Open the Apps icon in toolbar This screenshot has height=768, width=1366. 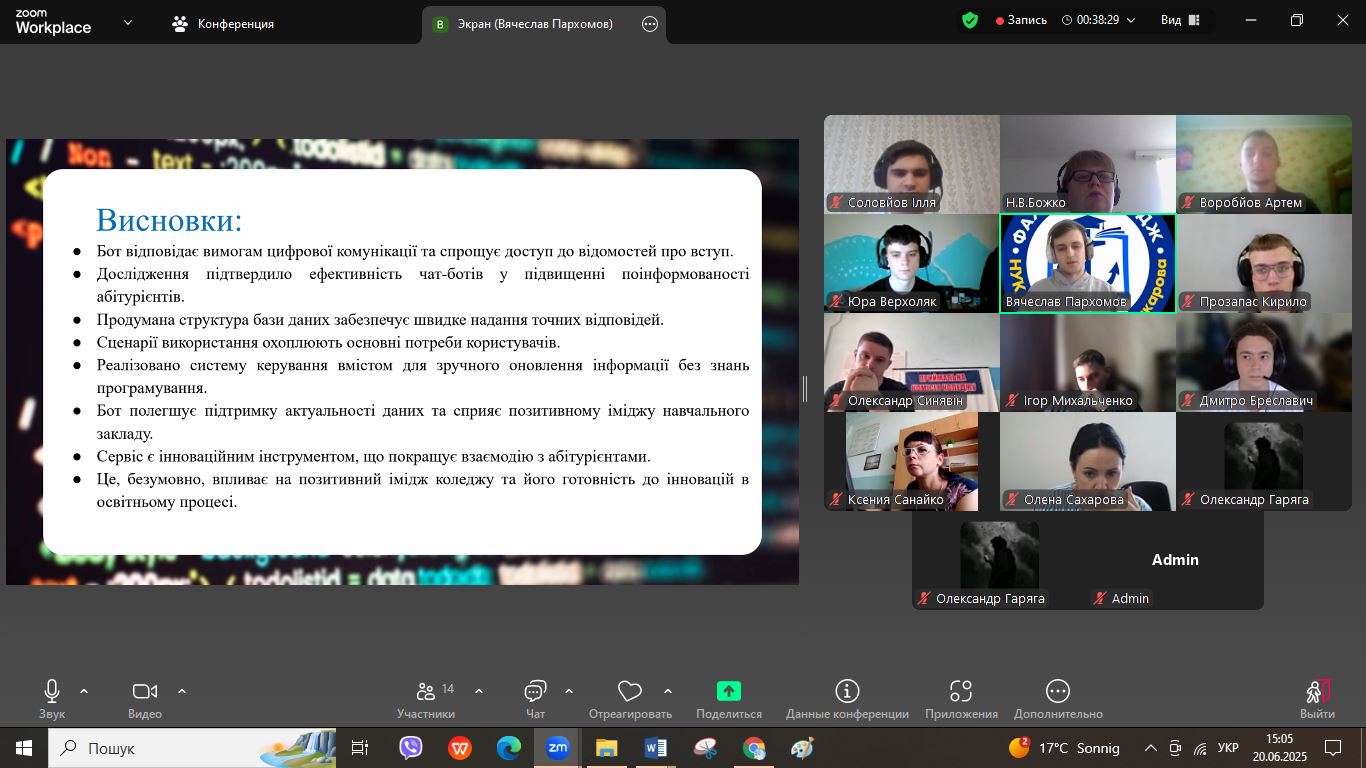click(x=961, y=691)
